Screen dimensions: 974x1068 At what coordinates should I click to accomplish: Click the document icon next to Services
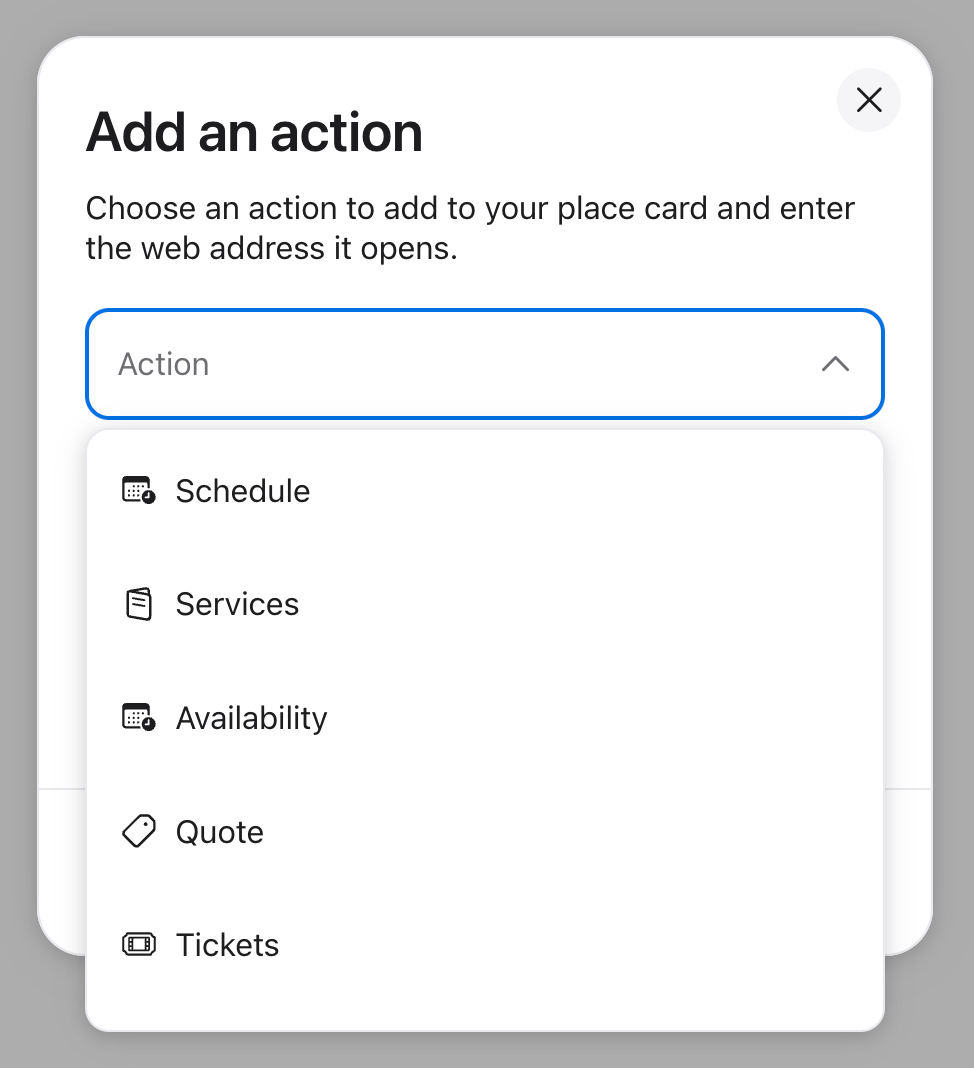tap(139, 604)
